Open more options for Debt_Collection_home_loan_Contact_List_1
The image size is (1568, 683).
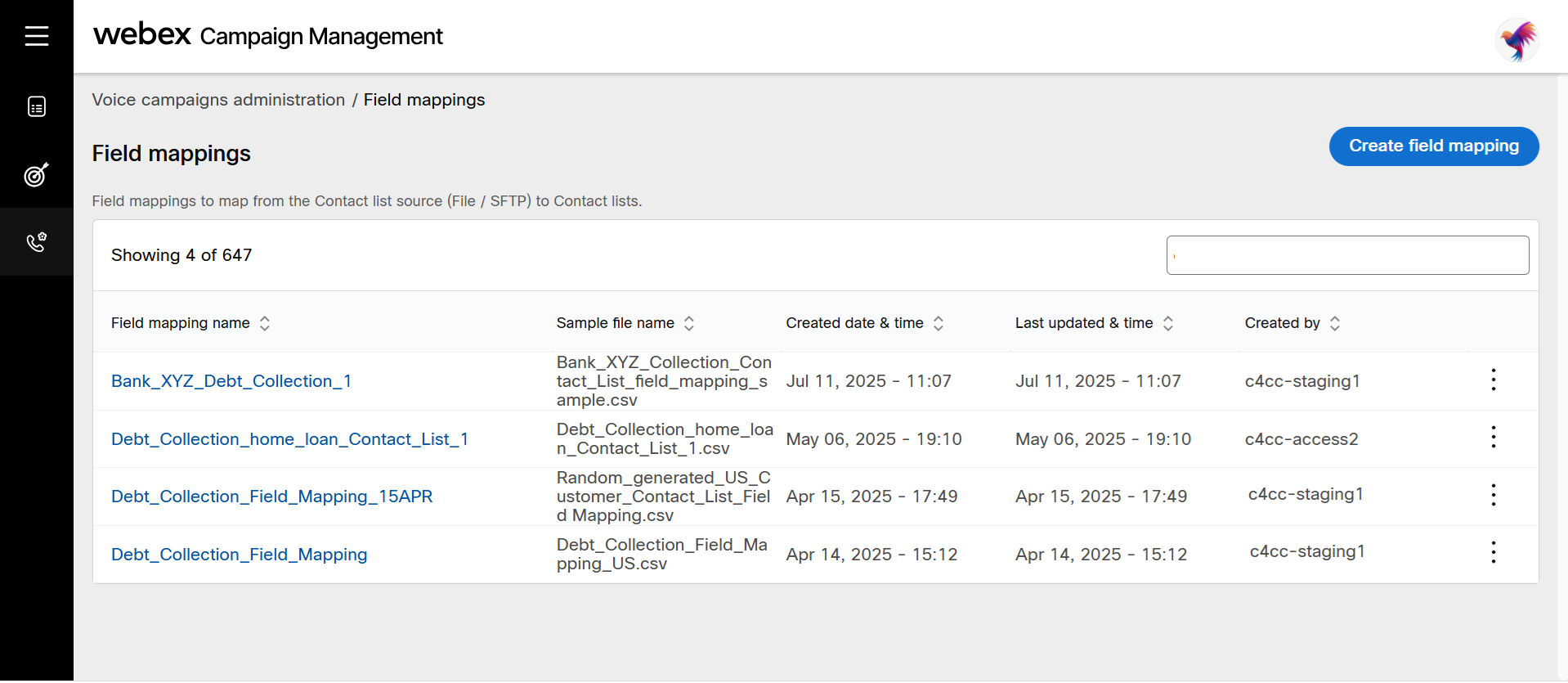1493,438
